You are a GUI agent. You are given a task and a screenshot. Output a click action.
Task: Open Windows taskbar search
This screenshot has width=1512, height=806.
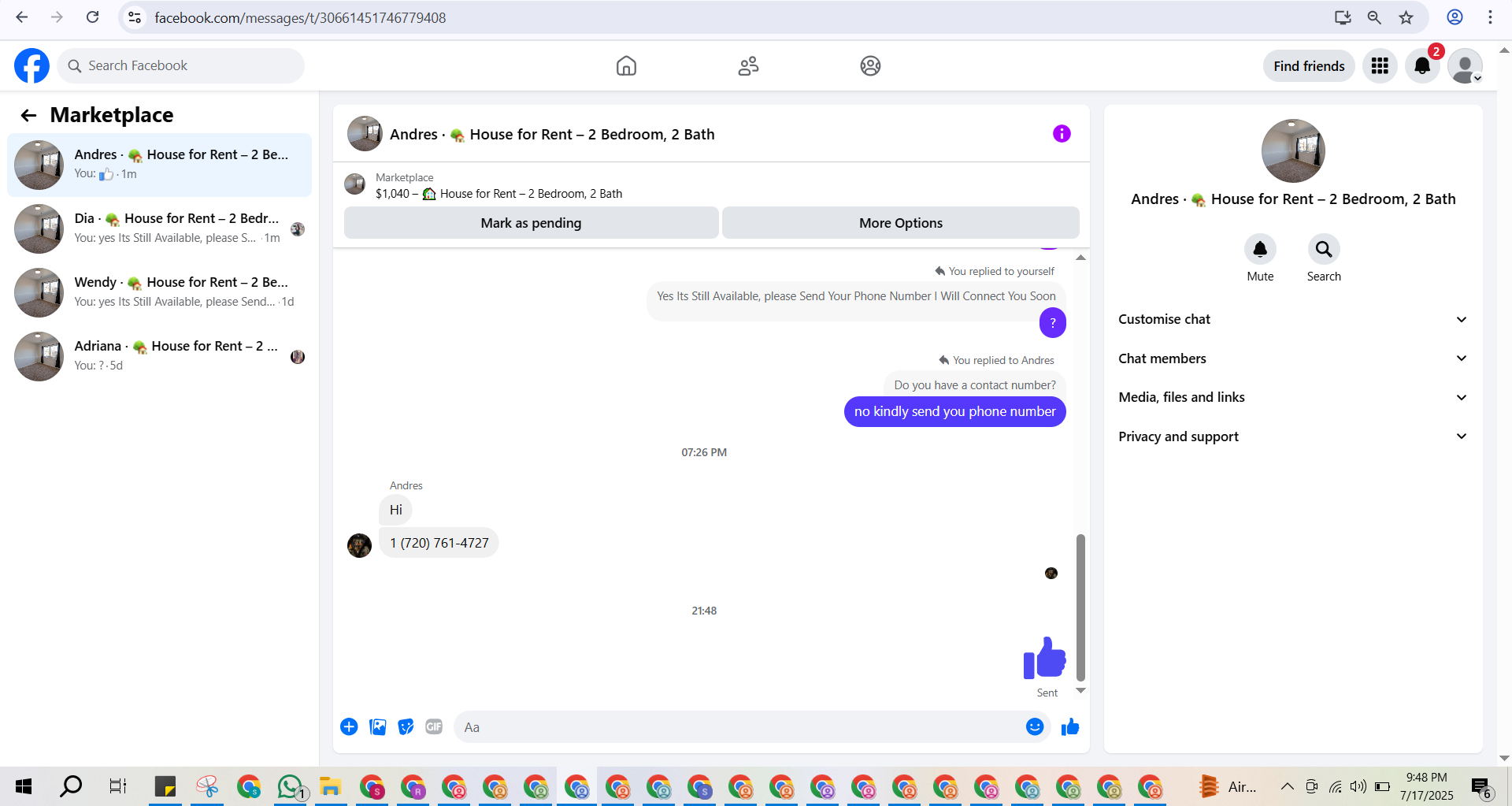(71, 786)
